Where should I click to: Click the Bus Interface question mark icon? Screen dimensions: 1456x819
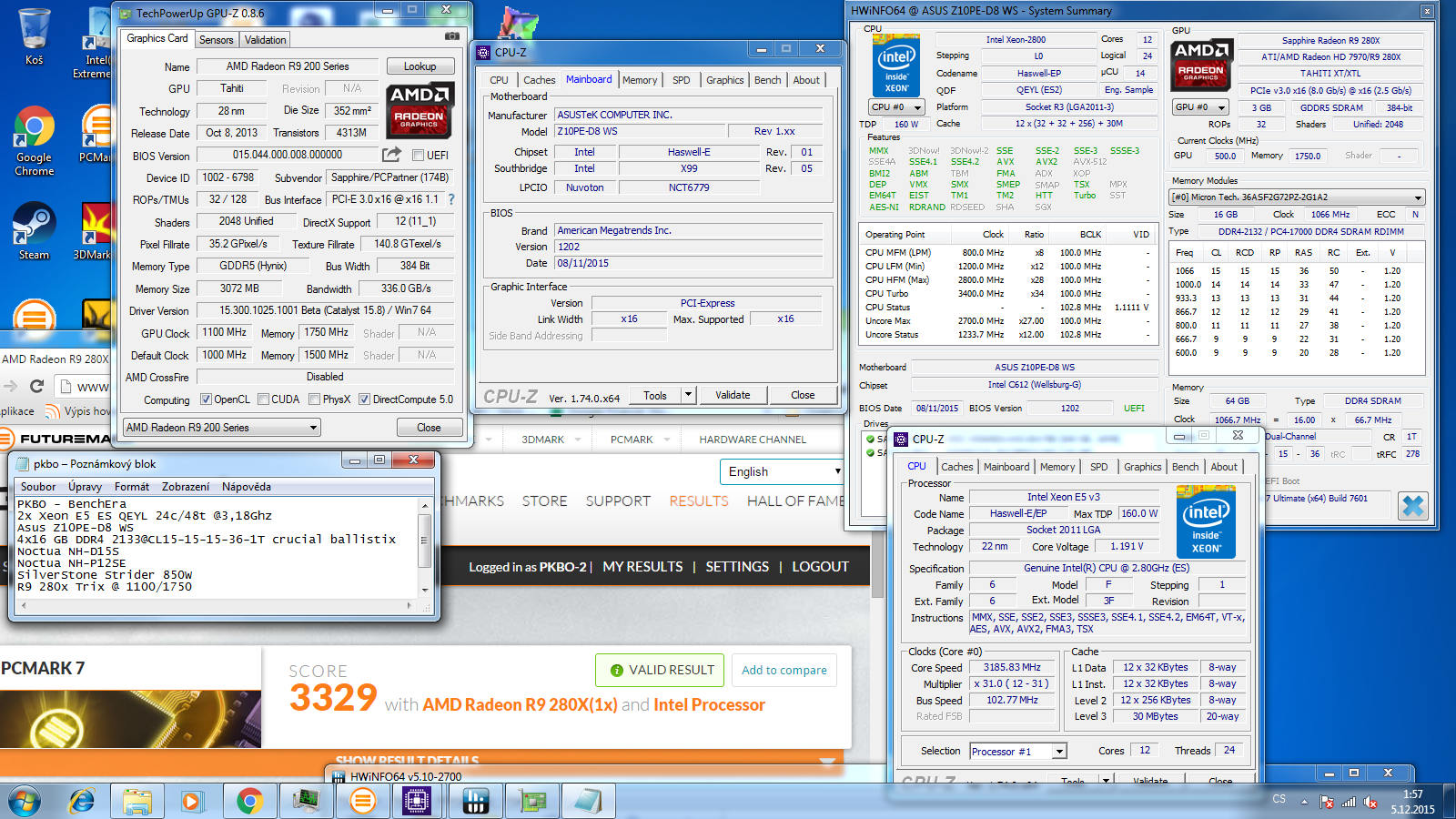pyautogui.click(x=451, y=199)
